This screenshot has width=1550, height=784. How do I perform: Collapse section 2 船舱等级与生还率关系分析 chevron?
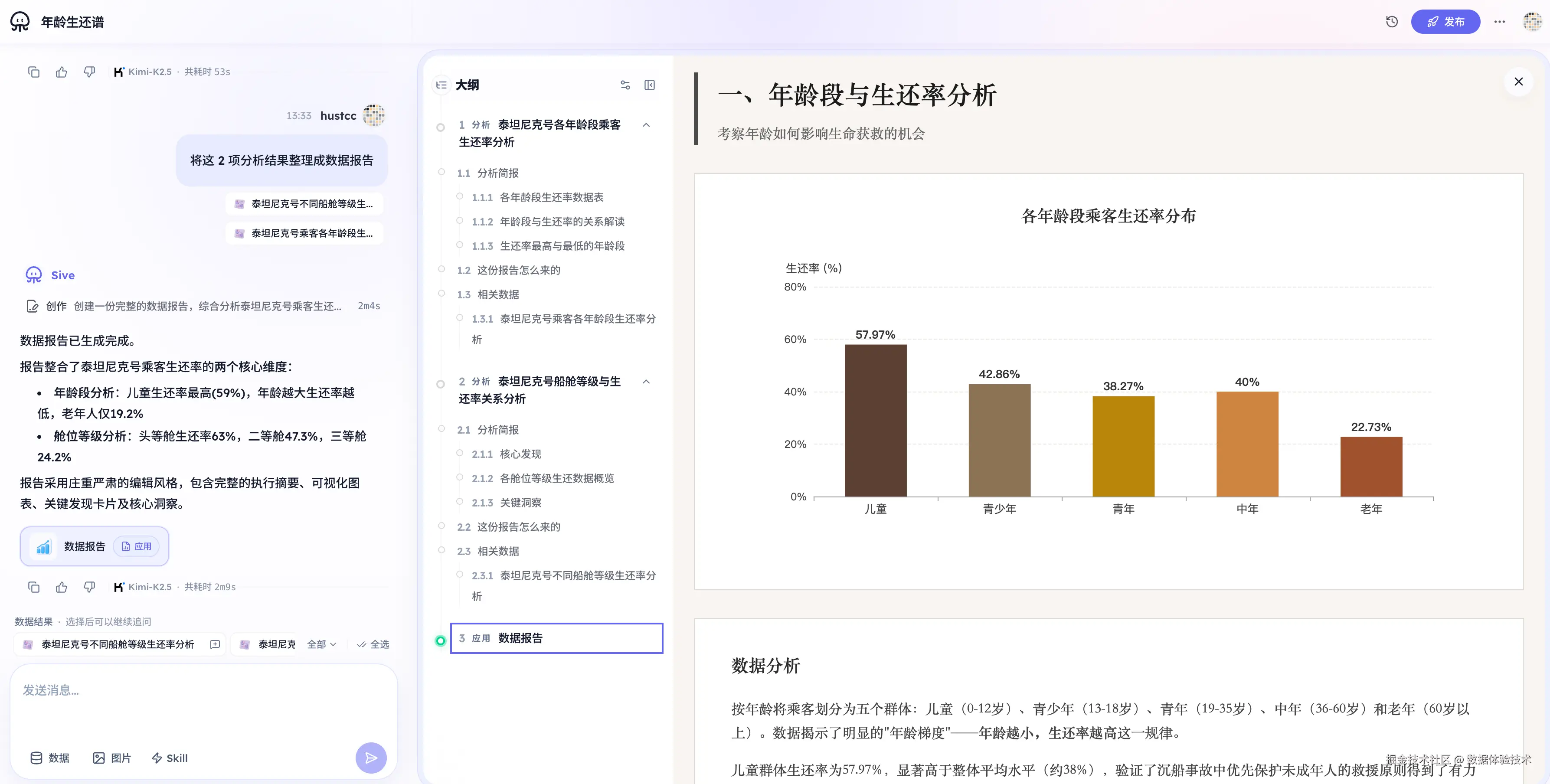[x=646, y=382]
